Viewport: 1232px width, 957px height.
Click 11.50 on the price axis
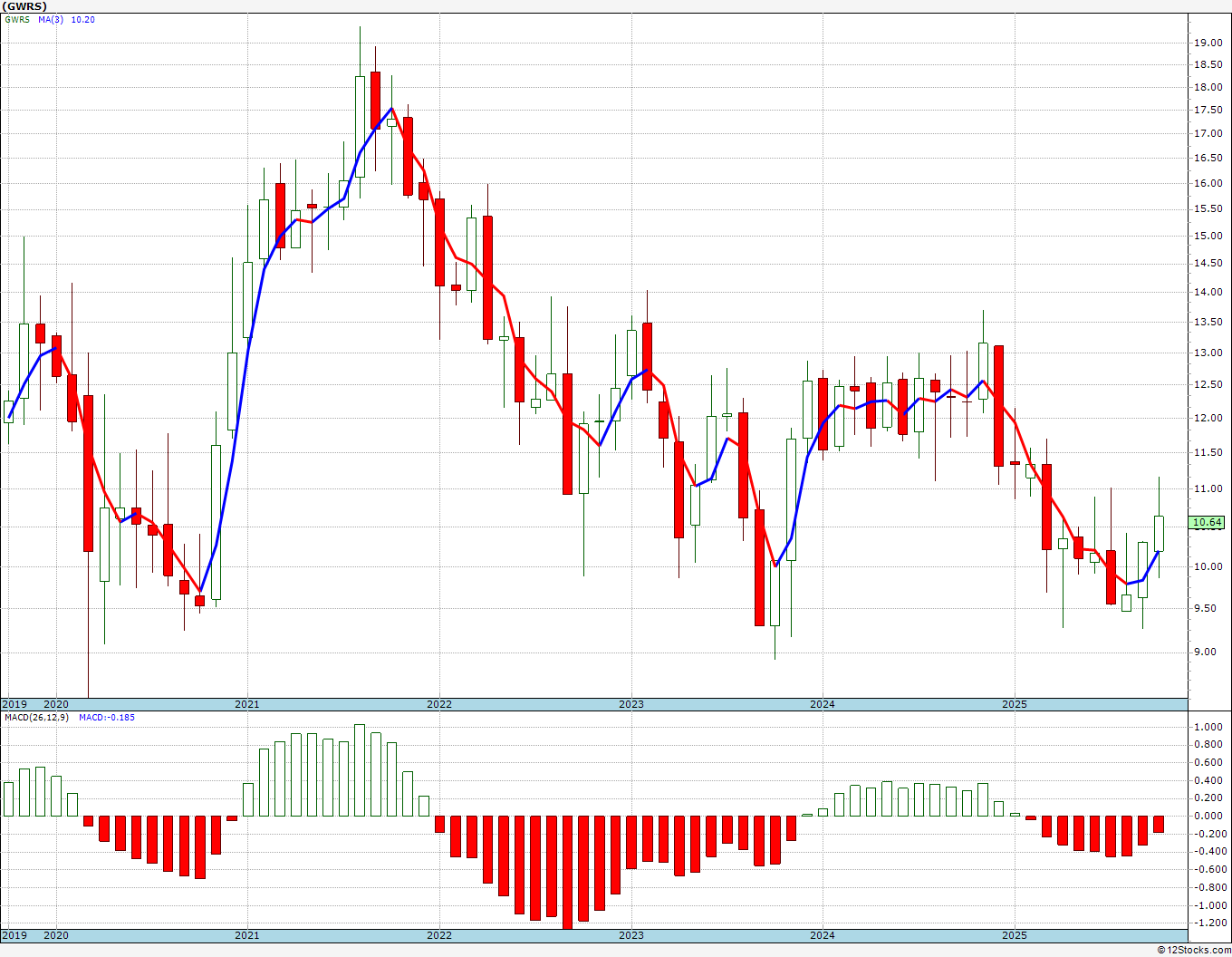coord(1207,452)
